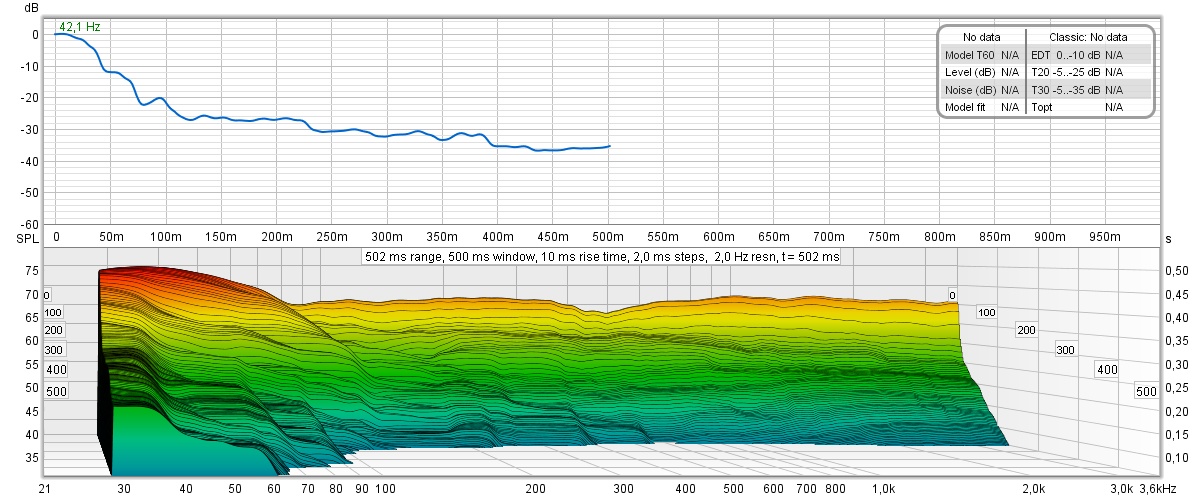Viewport: 1200px width, 500px height.
Task: Click the "SPL" axis label
Action: (27, 241)
